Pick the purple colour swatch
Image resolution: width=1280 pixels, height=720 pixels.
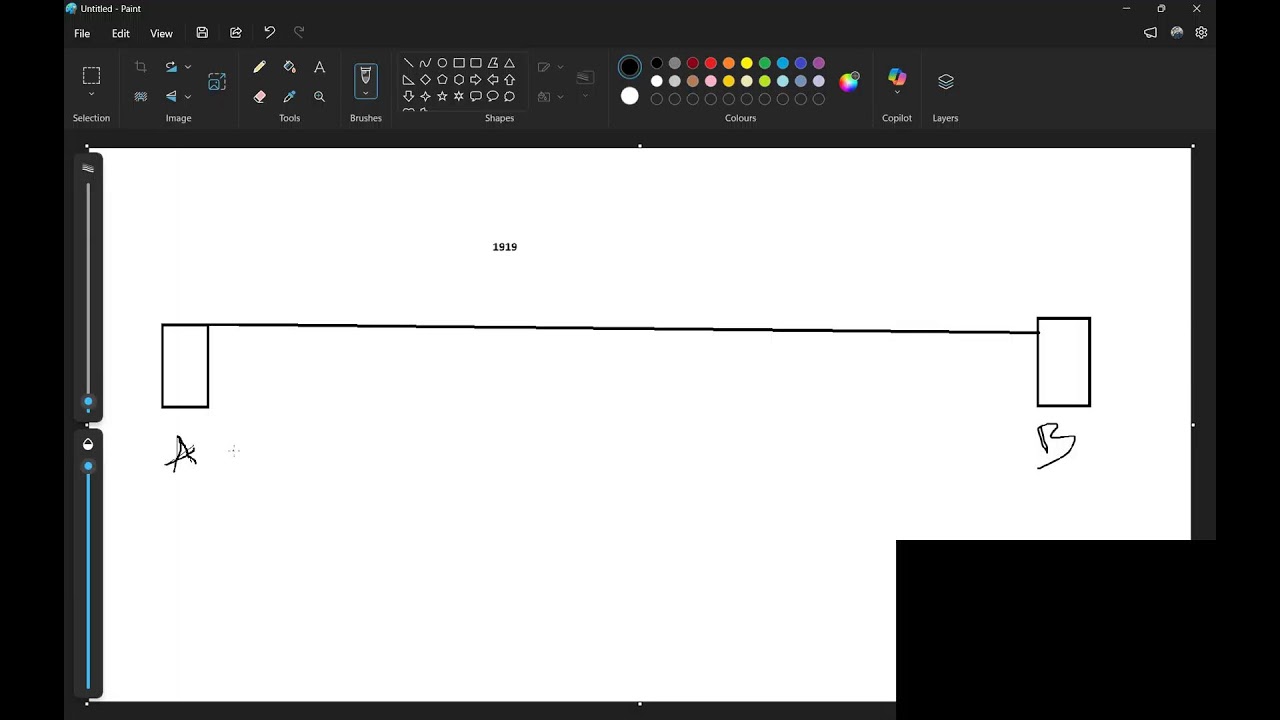point(819,63)
